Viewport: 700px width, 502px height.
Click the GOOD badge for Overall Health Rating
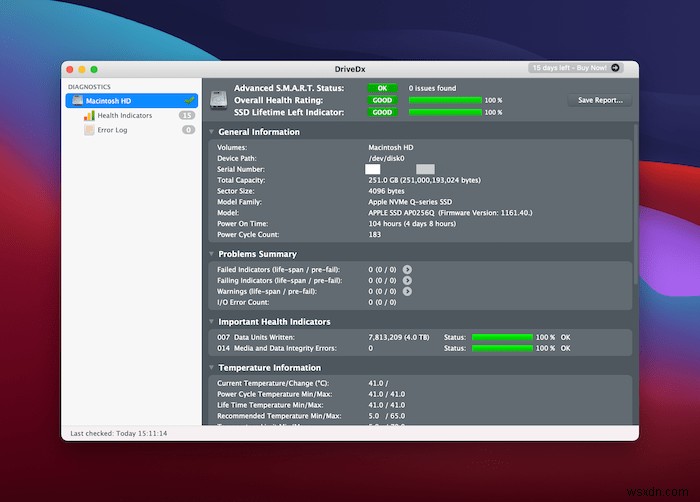[x=382, y=100]
